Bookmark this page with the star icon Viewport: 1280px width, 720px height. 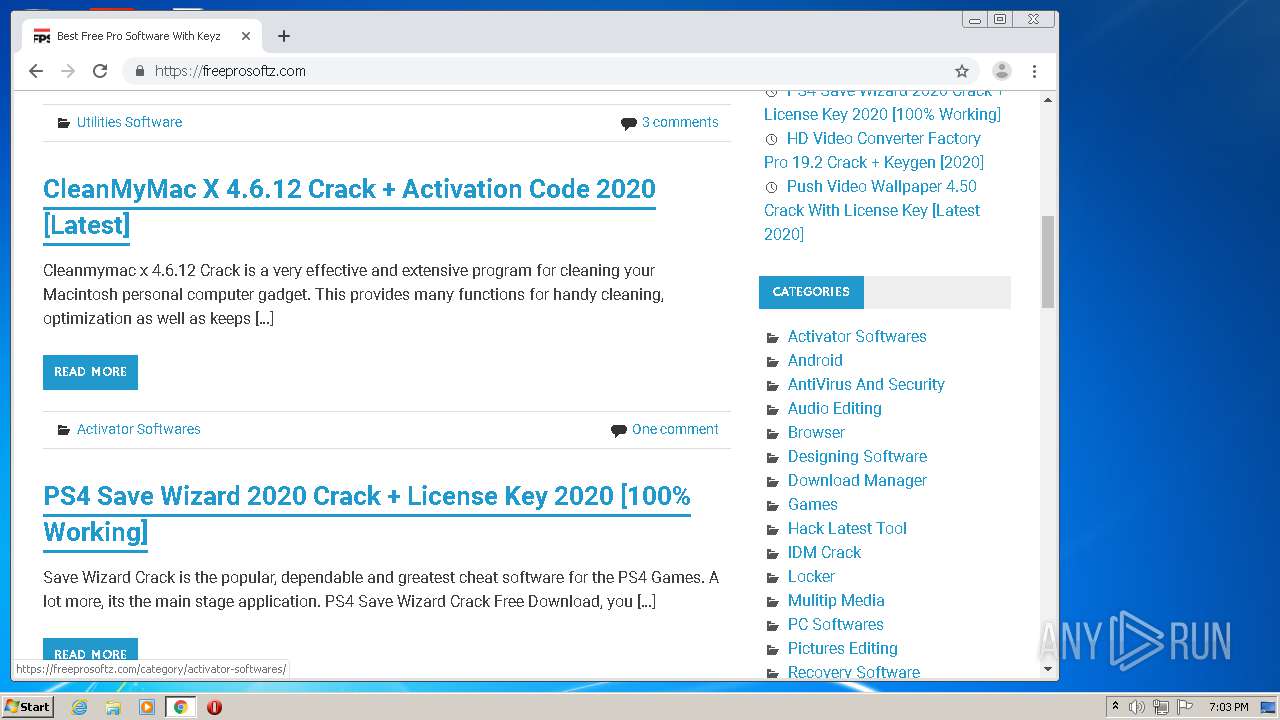(962, 71)
